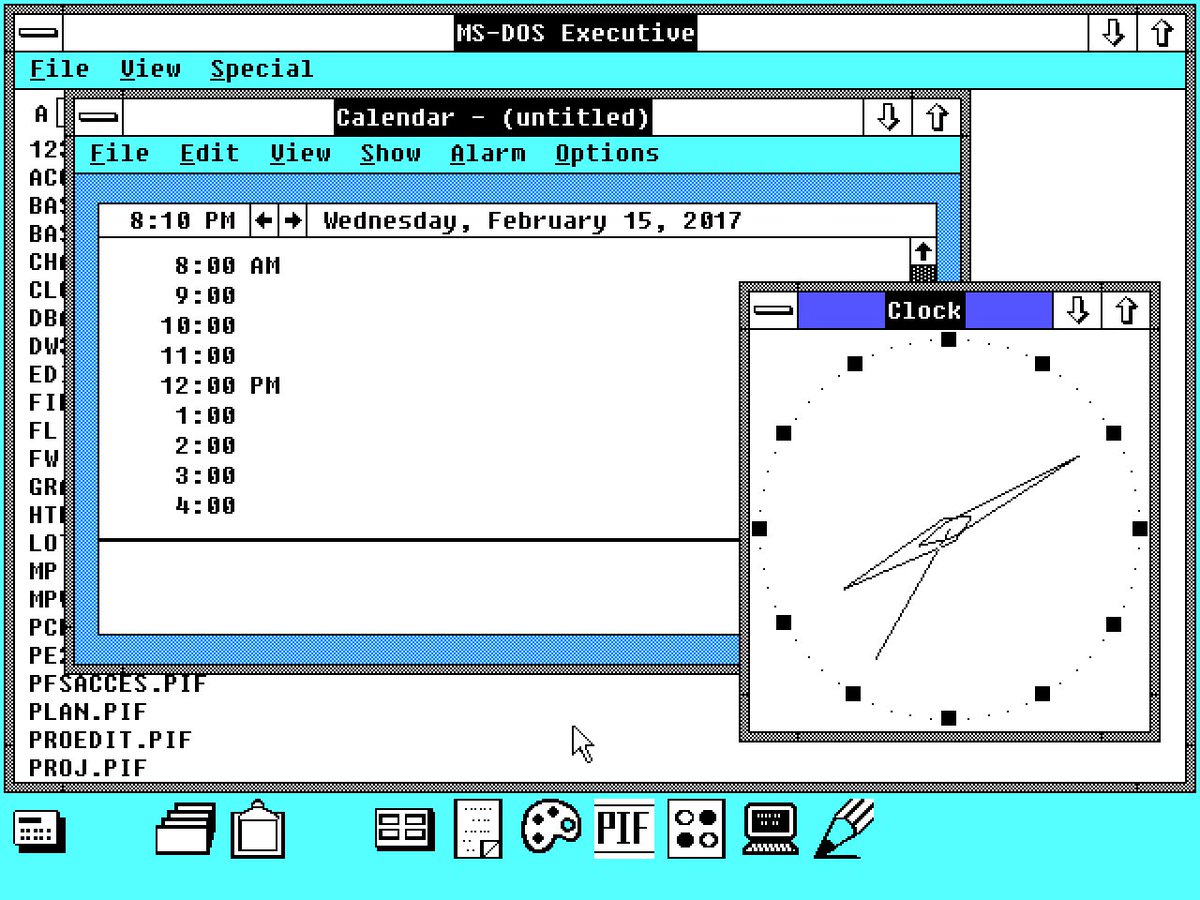Minimize the MS-DOS Executive window
1200x900 pixels.
tap(1112, 33)
